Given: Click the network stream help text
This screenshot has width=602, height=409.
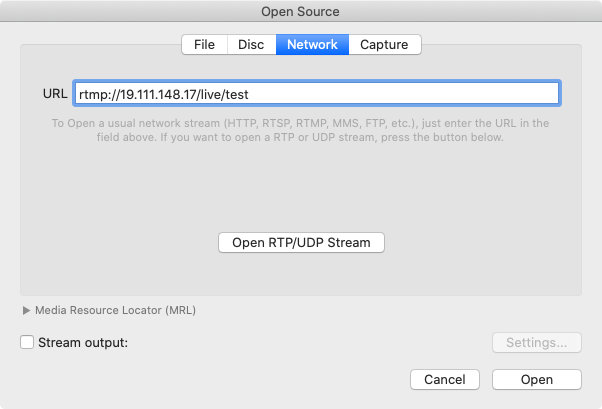Looking at the screenshot, I should 300,130.
